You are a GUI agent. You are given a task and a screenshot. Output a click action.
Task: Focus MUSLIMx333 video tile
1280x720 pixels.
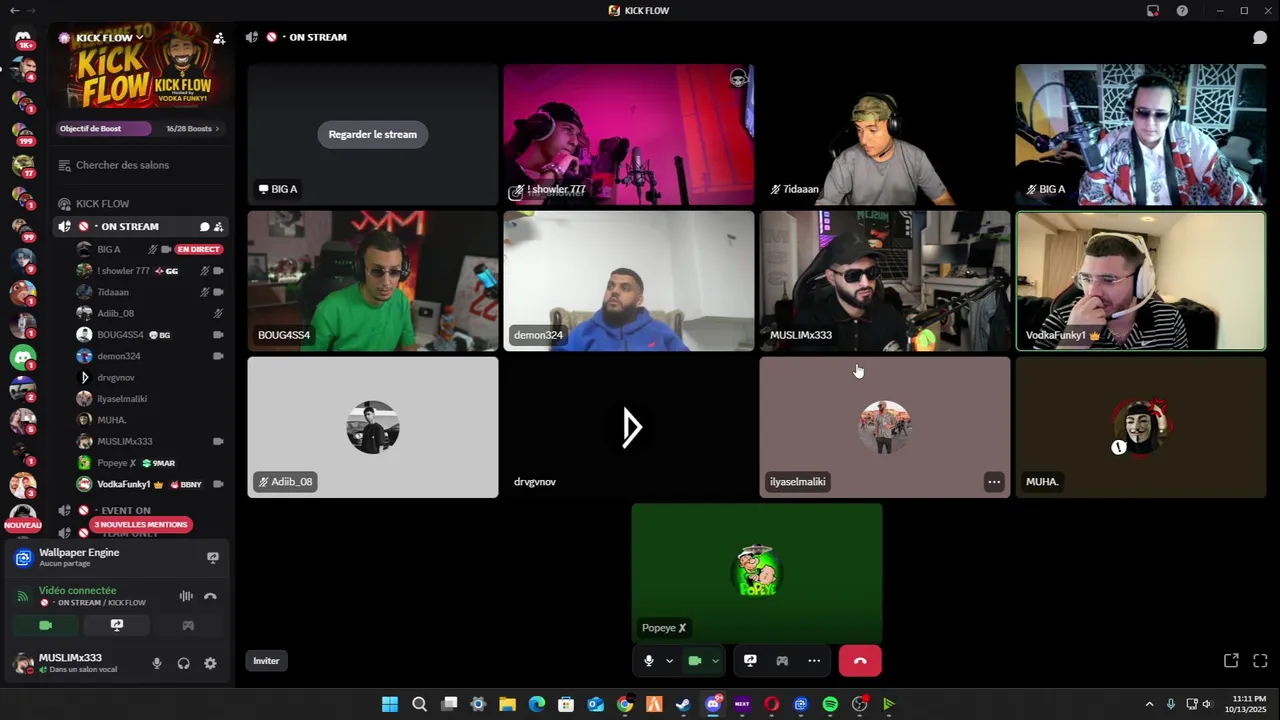pos(885,281)
